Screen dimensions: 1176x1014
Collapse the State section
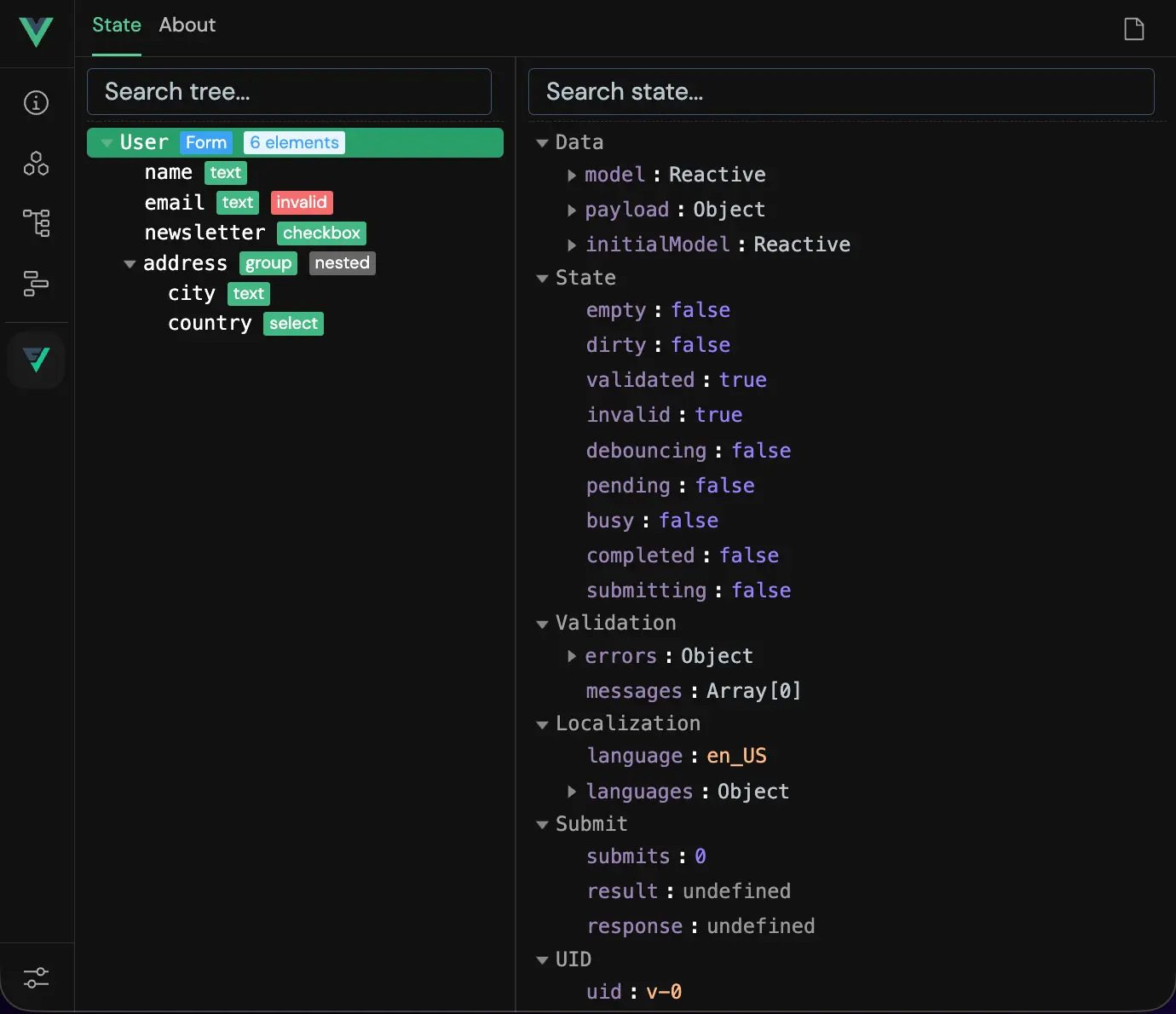pyautogui.click(x=542, y=279)
